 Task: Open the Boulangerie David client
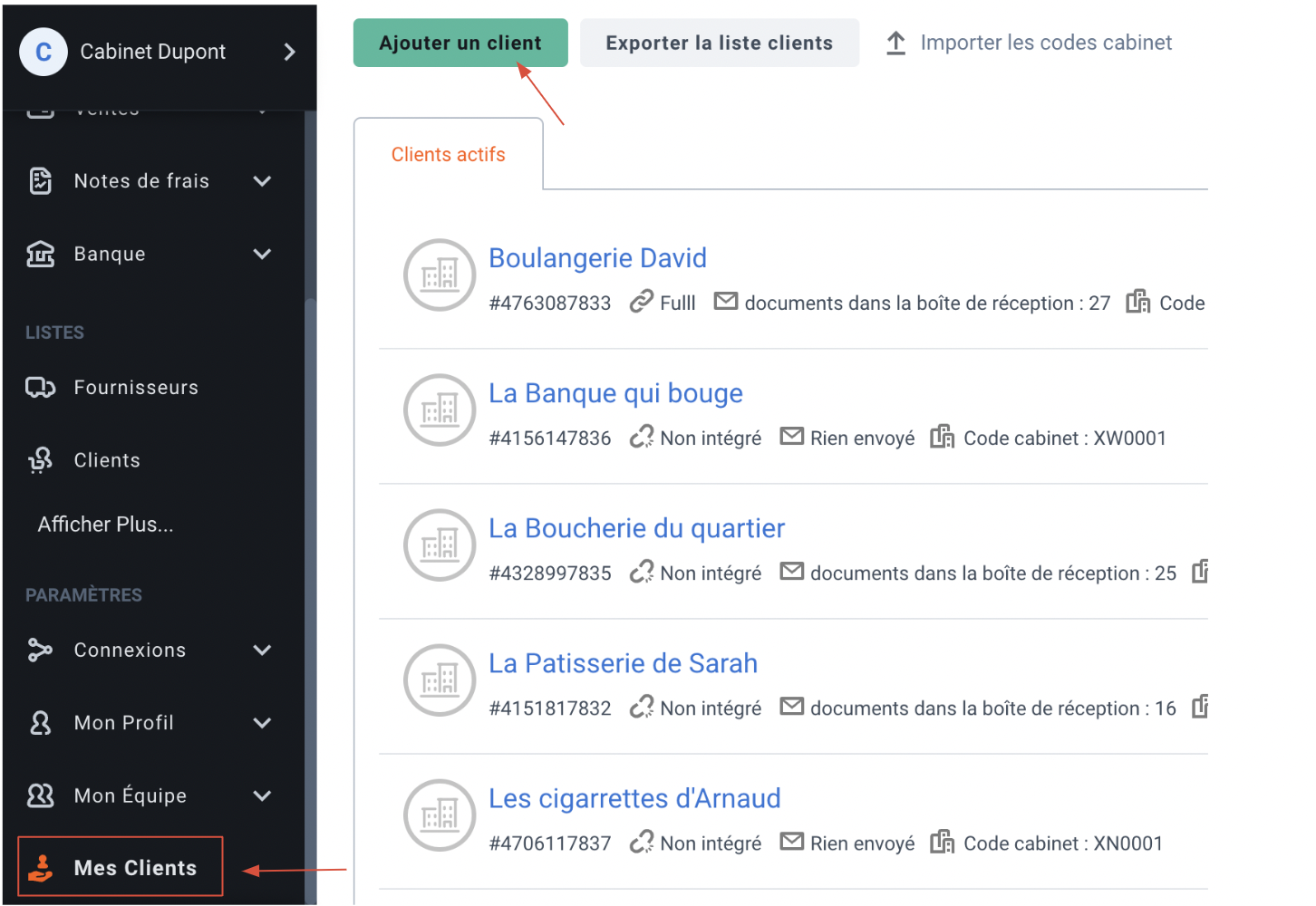(x=597, y=258)
